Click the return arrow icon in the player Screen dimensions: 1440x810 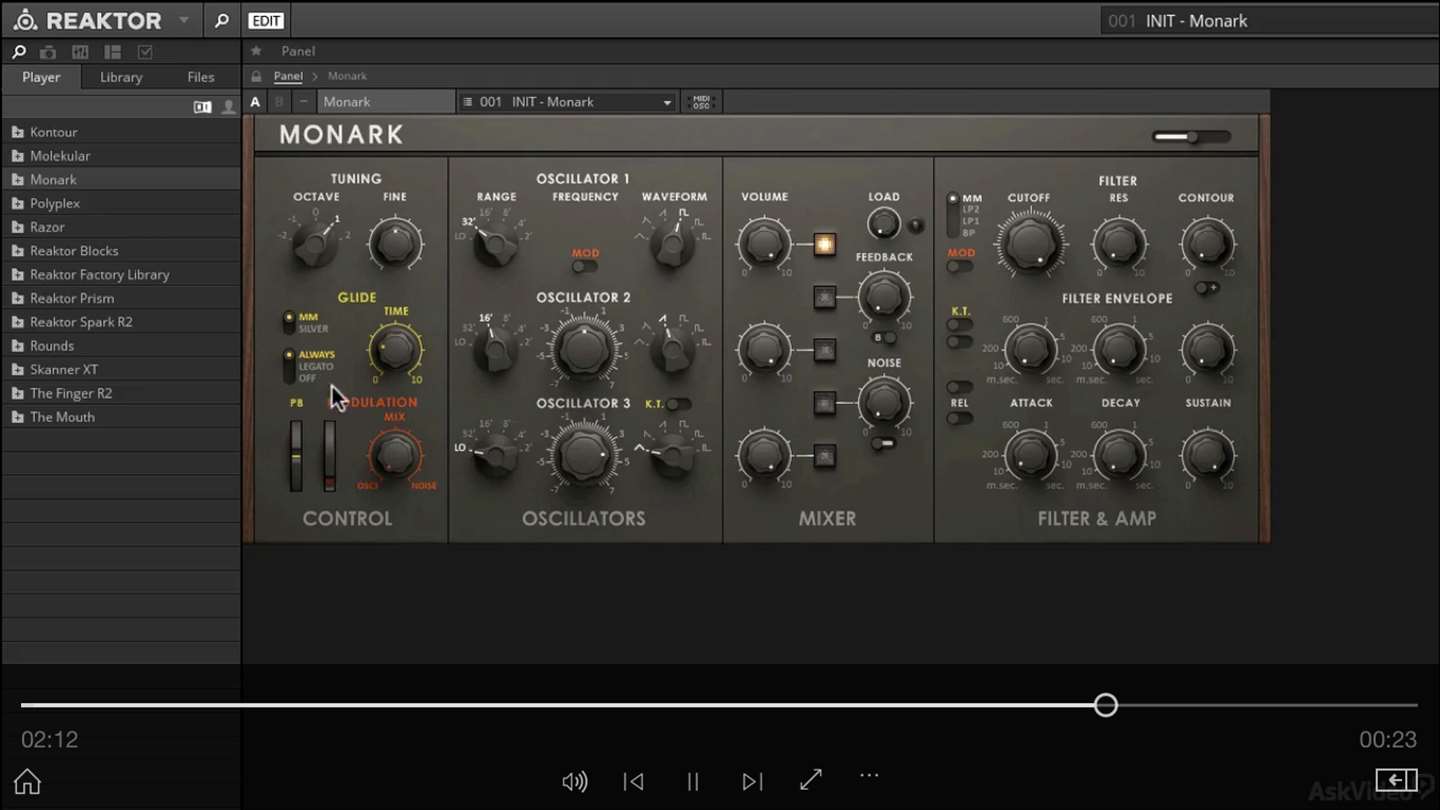1396,780
